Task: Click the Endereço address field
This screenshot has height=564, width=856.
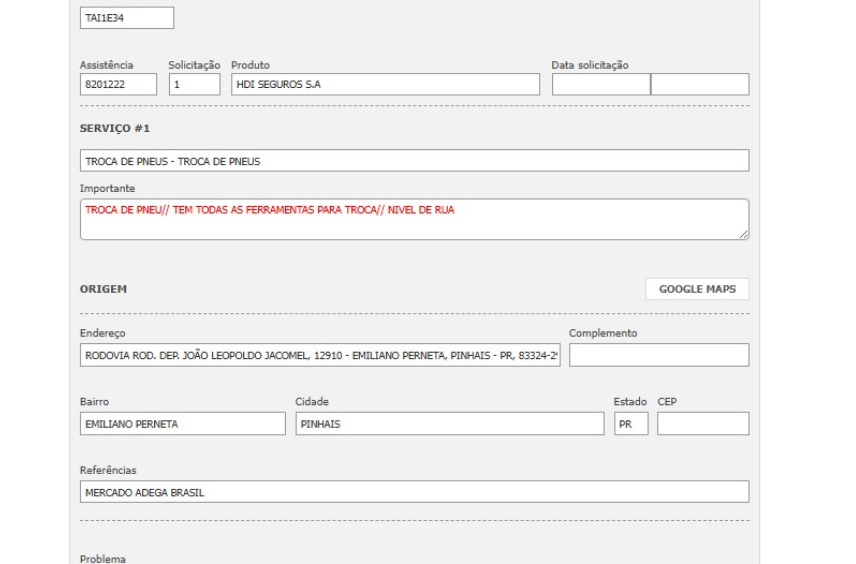Action: tap(320, 355)
